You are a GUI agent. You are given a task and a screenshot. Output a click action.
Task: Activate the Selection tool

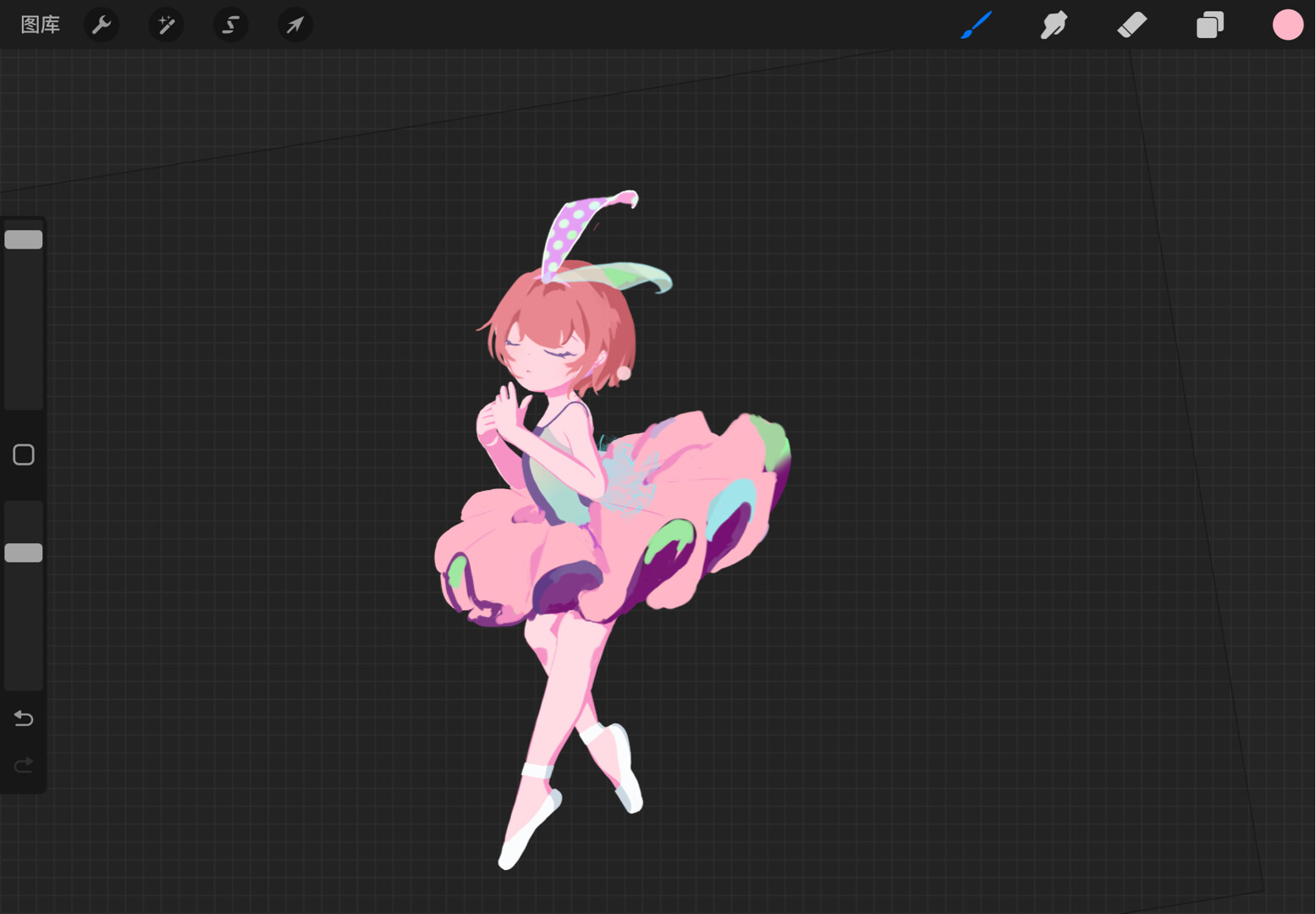(x=230, y=25)
